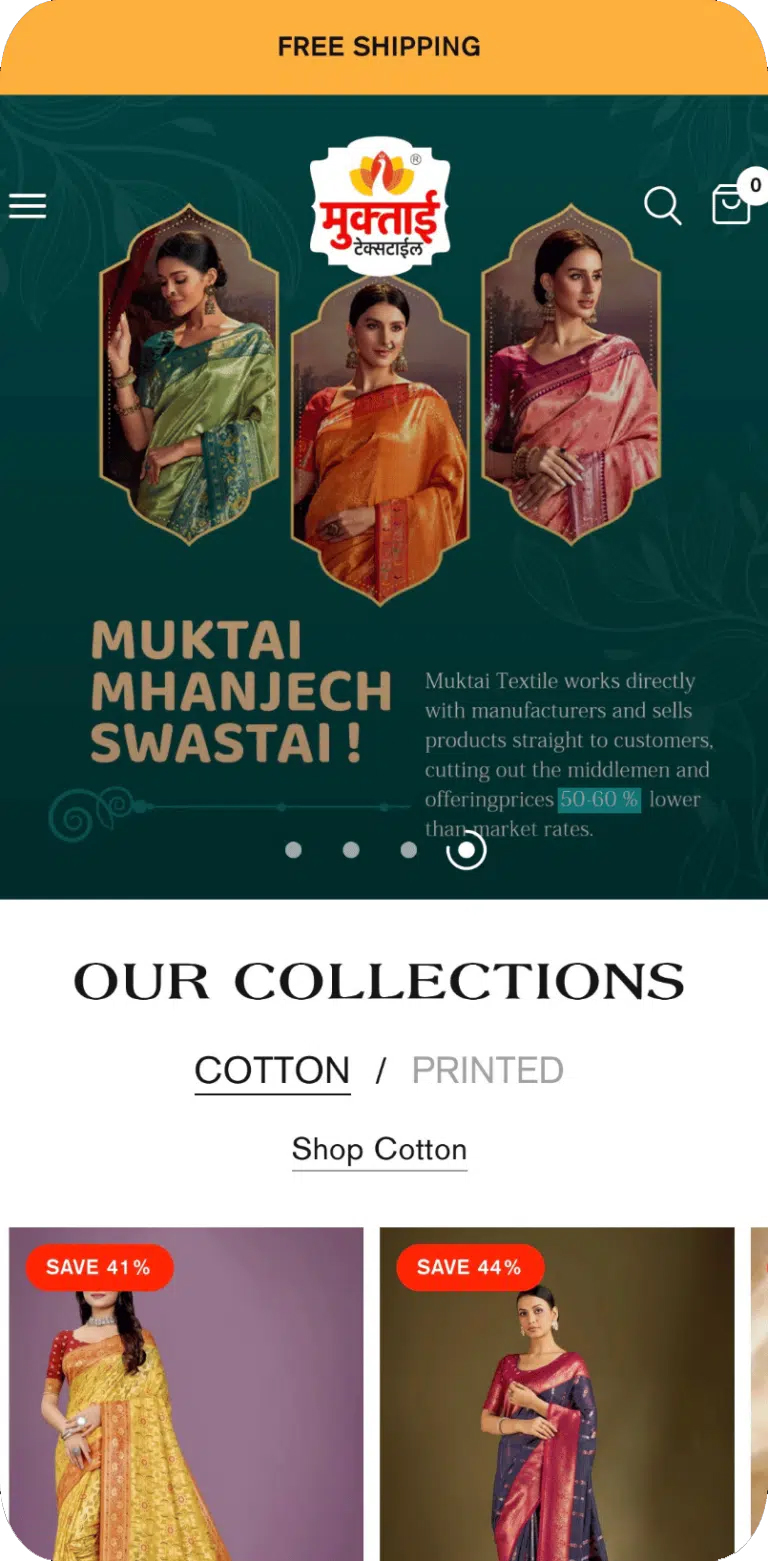Screen dimensions: 768x1561
Task: Click the highlighted 50-60 % text
Action: [599, 800]
